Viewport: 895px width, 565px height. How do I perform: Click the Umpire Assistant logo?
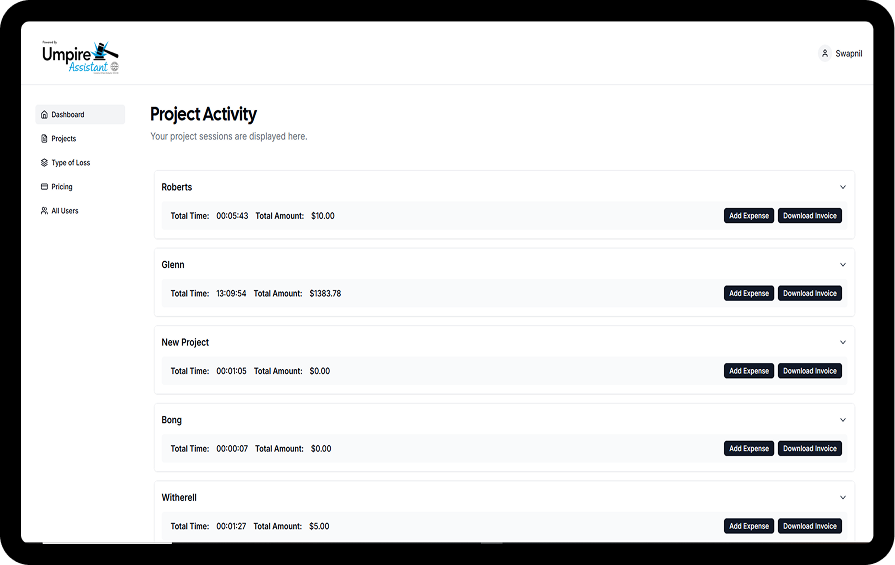pos(81,55)
